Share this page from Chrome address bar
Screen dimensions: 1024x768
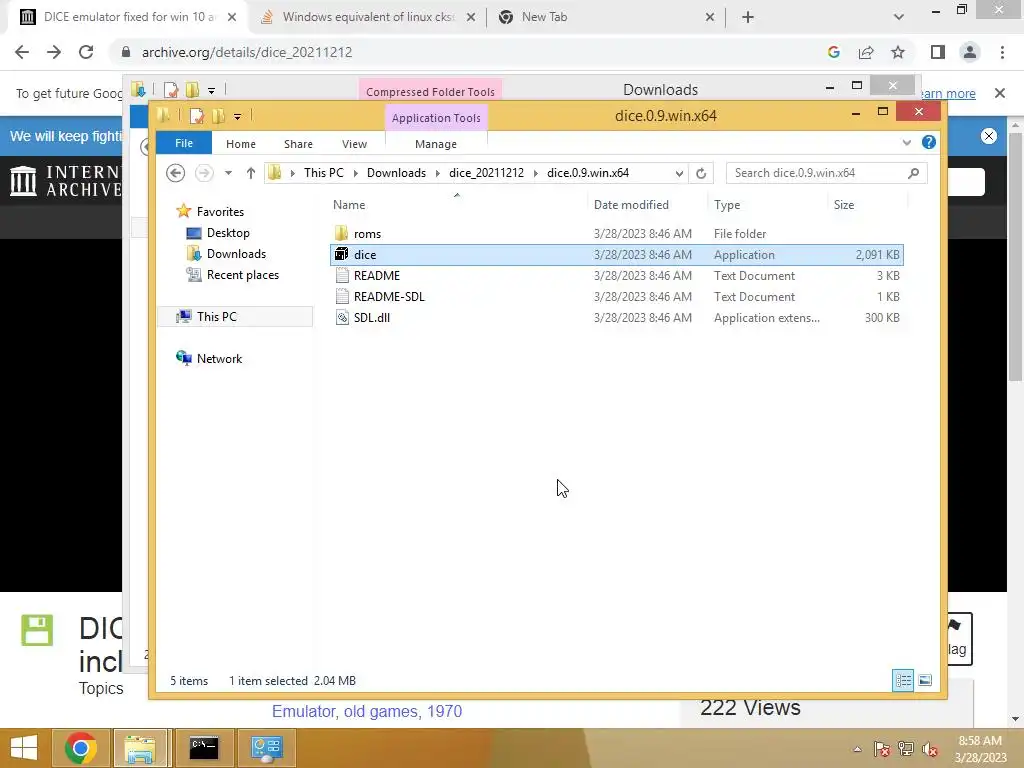[x=866, y=52]
